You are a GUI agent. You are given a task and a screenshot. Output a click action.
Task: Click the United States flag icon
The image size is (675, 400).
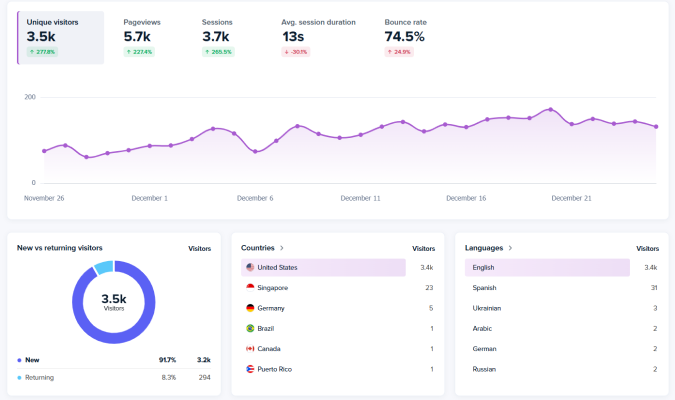click(250, 268)
